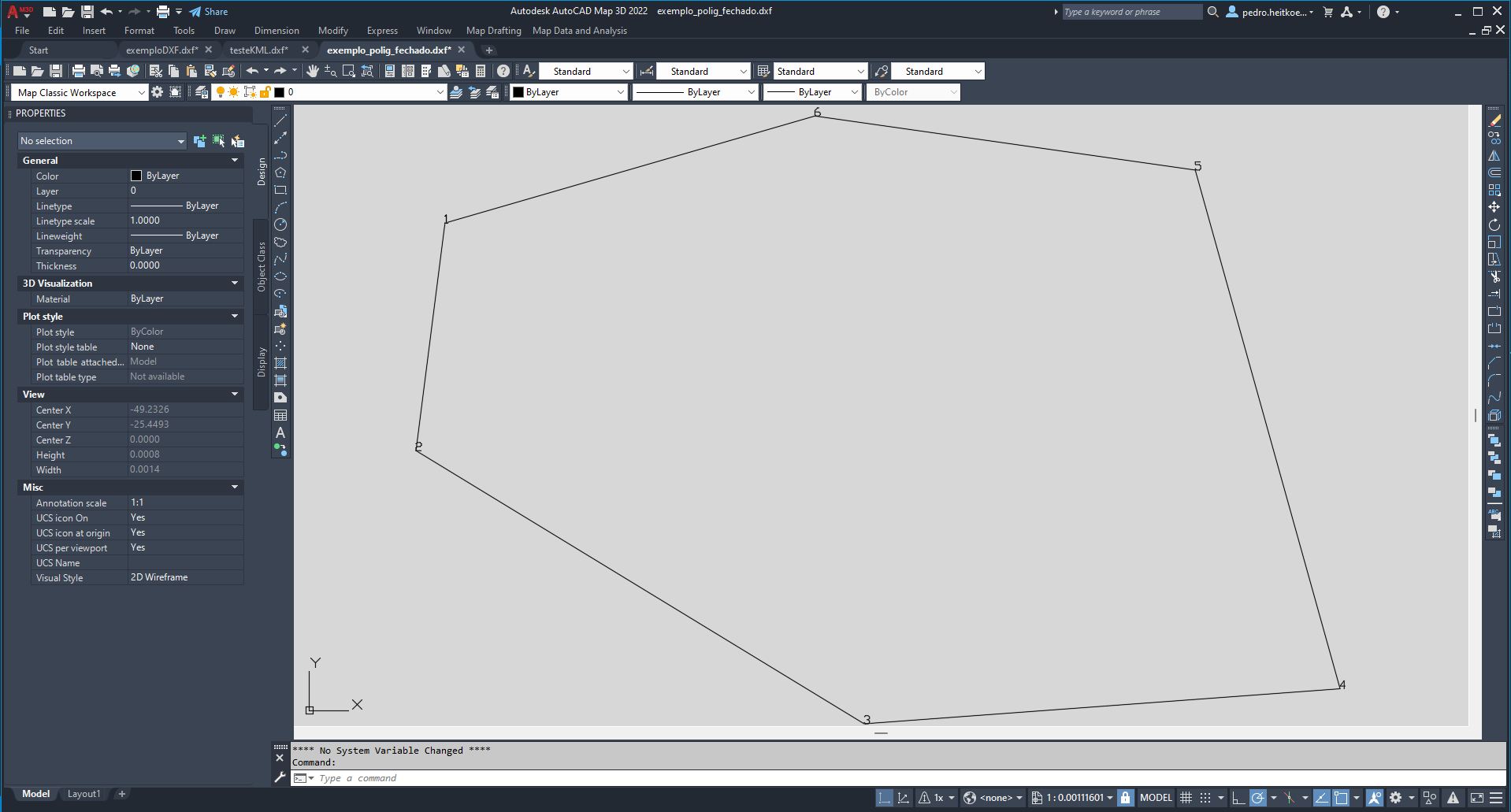1511x812 pixels.
Task: Select the Polygon draw tool
Action: coord(280,172)
